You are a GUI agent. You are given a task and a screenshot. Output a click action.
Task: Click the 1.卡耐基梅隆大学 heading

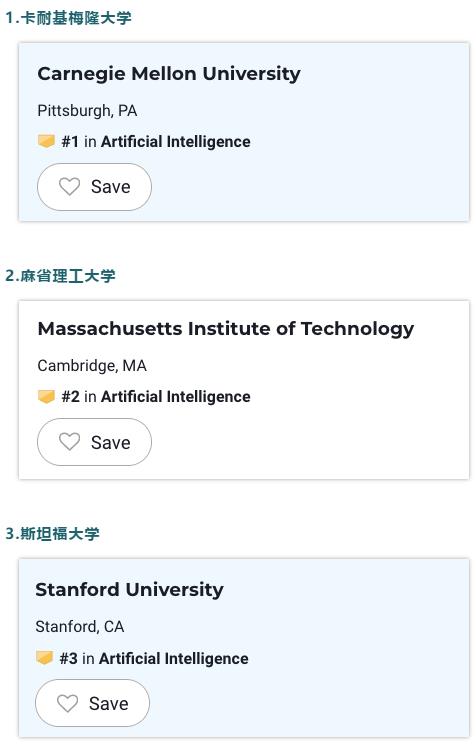coord(68,18)
